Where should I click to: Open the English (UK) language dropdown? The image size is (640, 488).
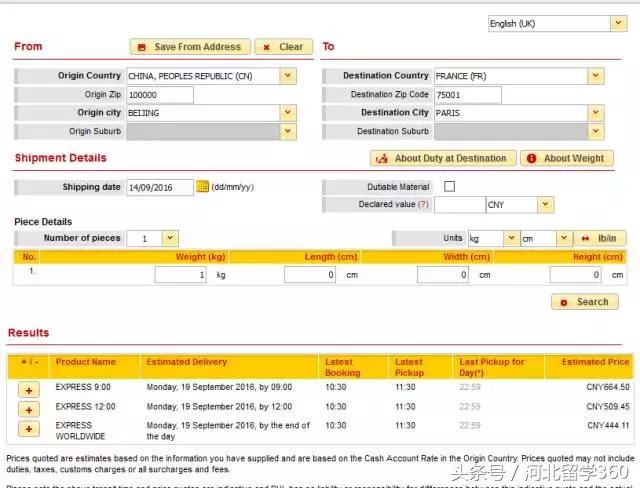pos(556,23)
